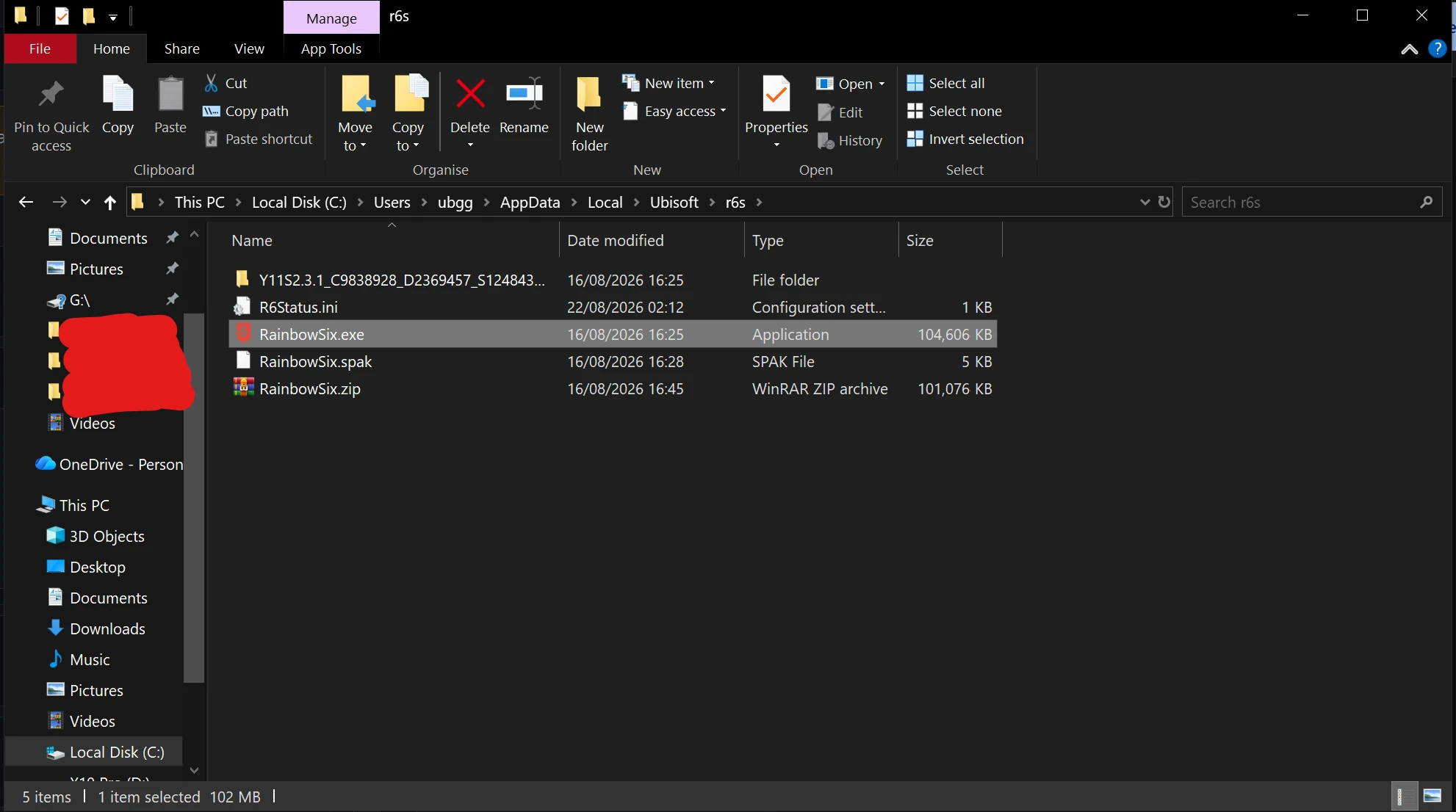Viewport: 1456px width, 812px height.
Task: Click the Open ribbon button
Action: click(844, 84)
